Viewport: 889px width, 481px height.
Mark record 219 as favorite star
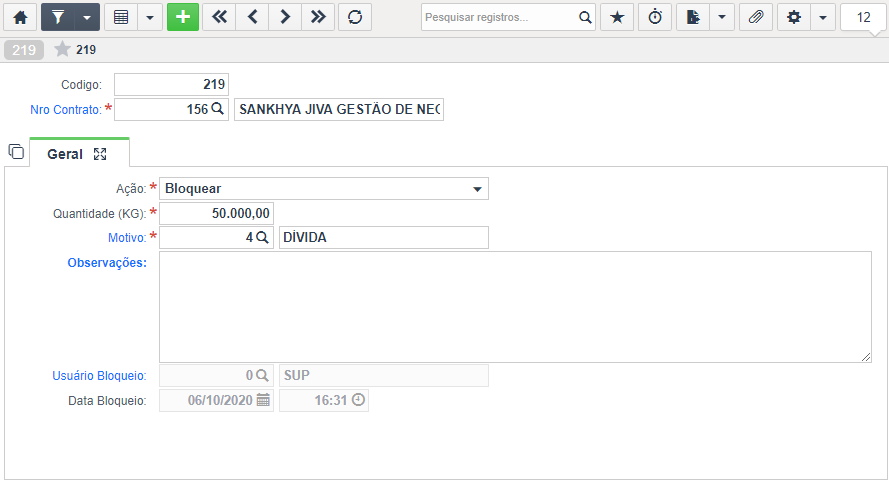coord(62,49)
